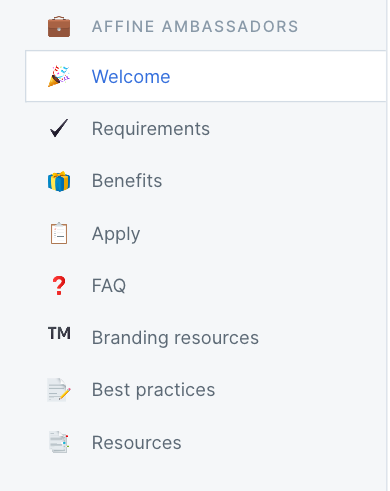Click the checkmark icon beside Requirements
Viewport: 390px width, 491px height.
tap(59, 128)
